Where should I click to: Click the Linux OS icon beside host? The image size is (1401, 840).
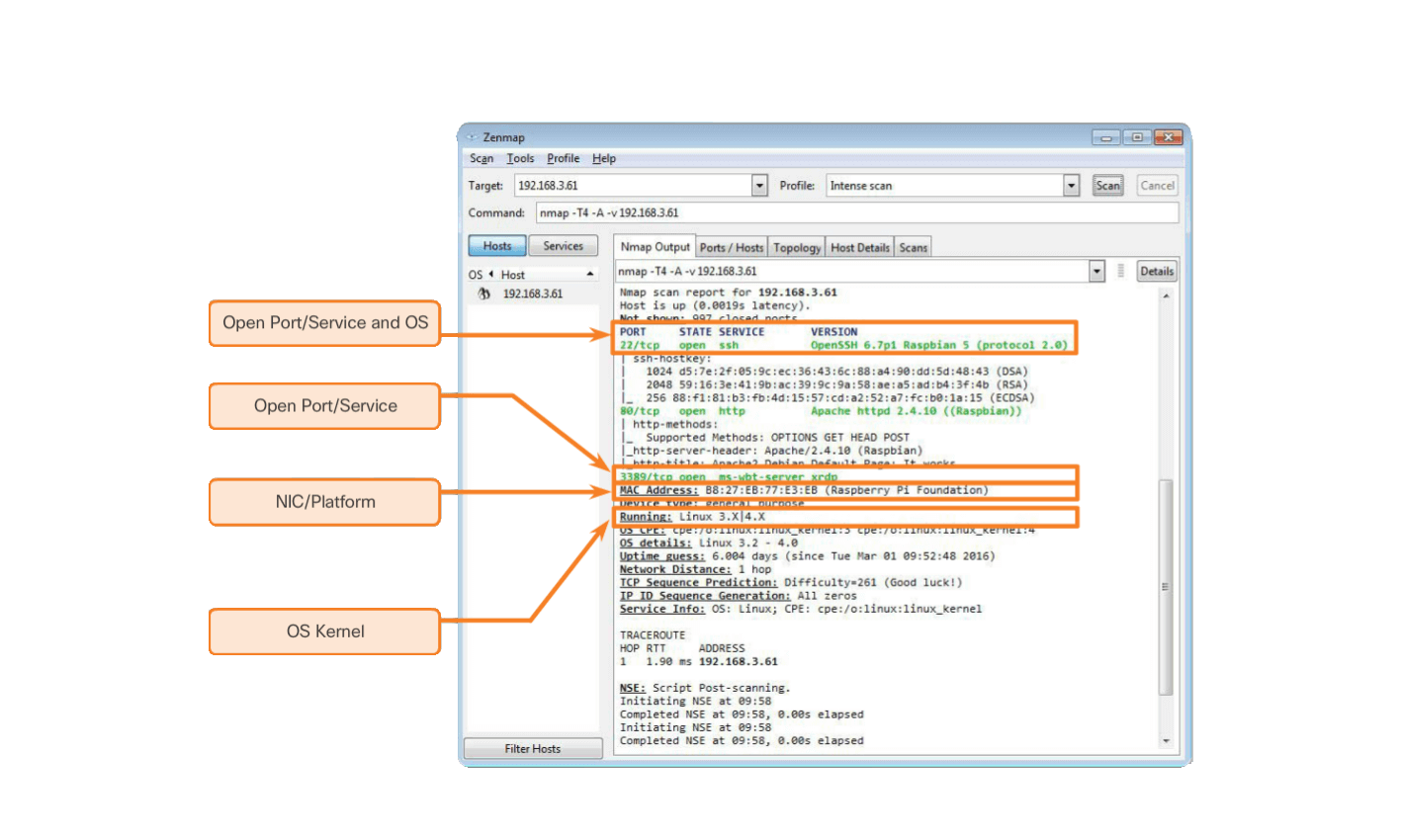click(x=483, y=294)
